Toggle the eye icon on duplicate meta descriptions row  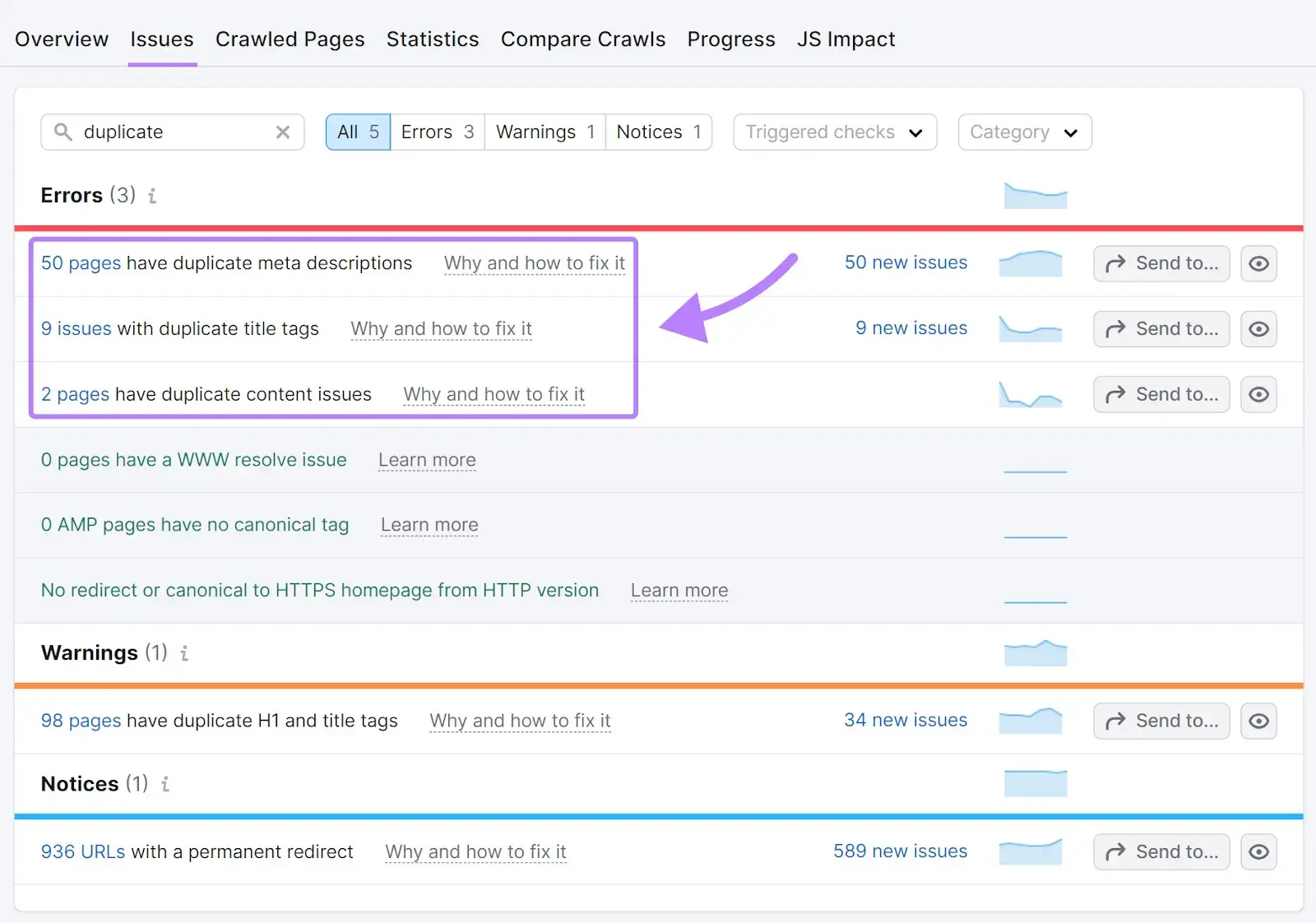pos(1258,263)
